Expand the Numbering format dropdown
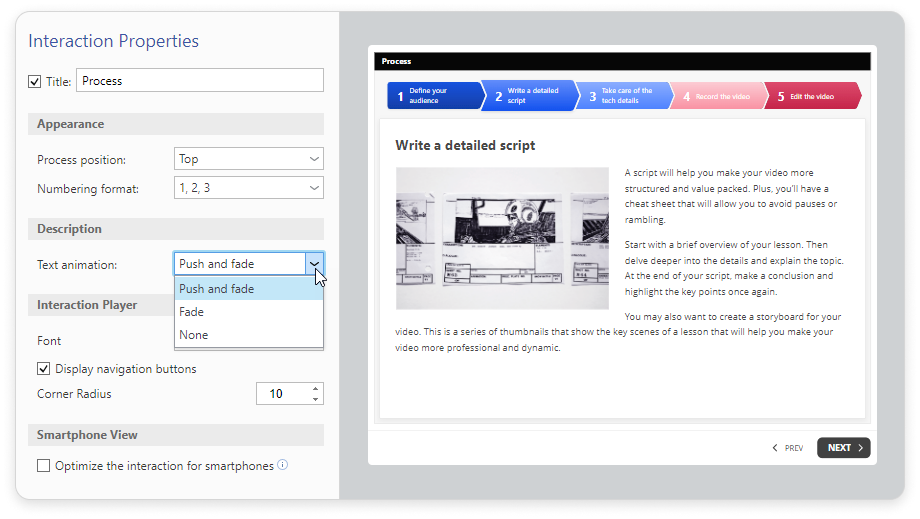This screenshot has height=519, width=920. 249,188
